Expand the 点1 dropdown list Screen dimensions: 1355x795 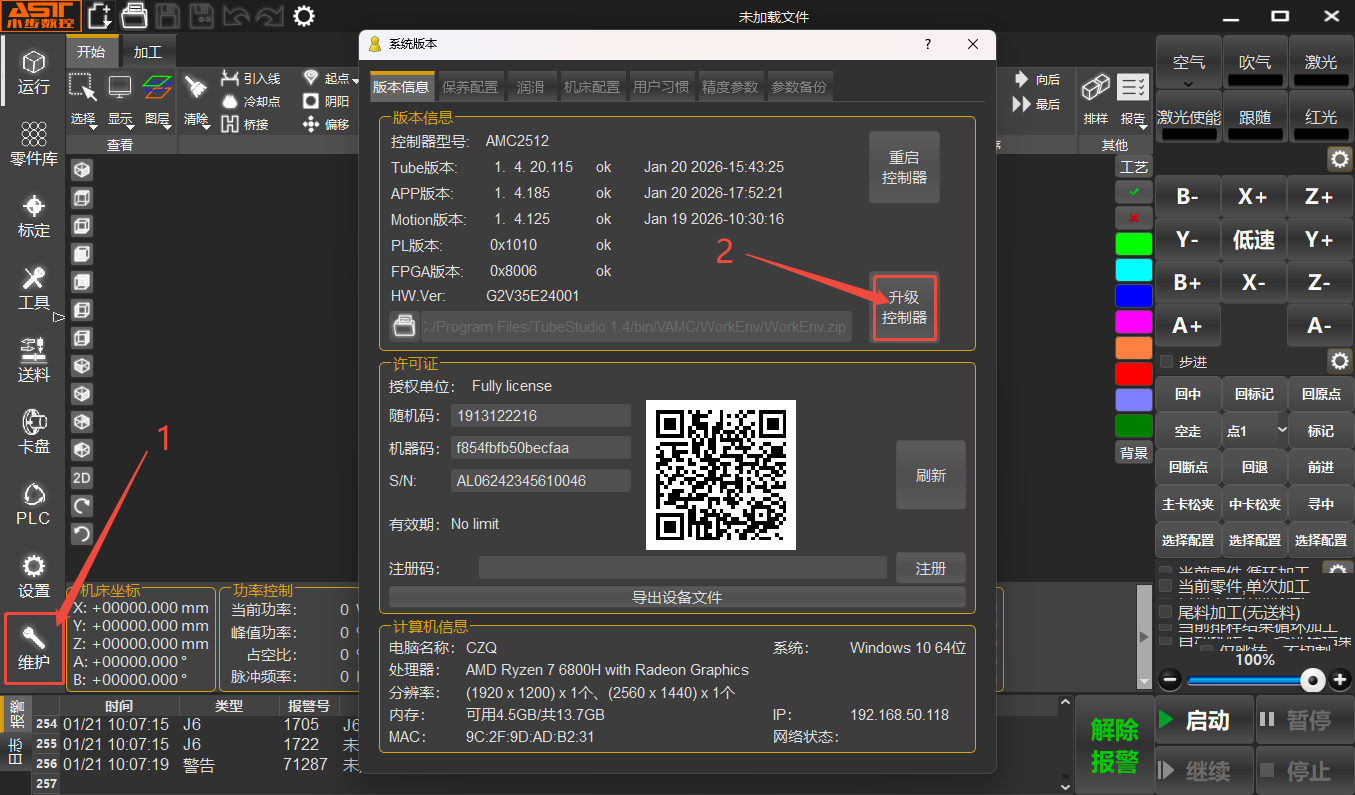(1282, 430)
